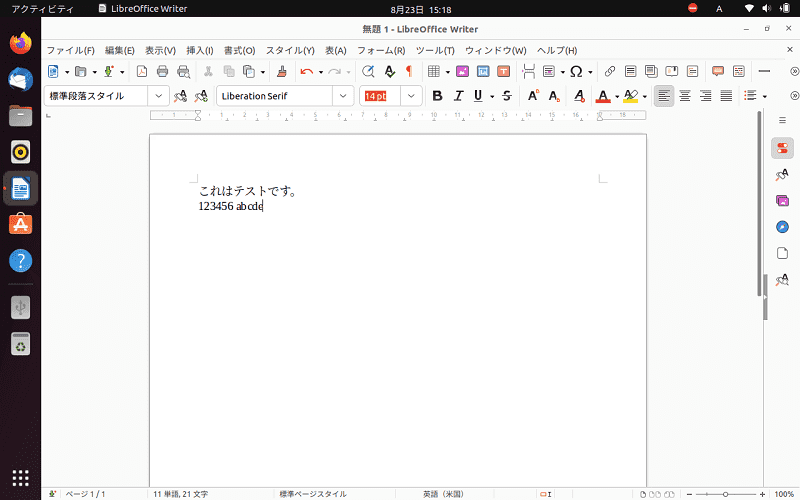Open the sidebar Properties panel icon

(782, 148)
